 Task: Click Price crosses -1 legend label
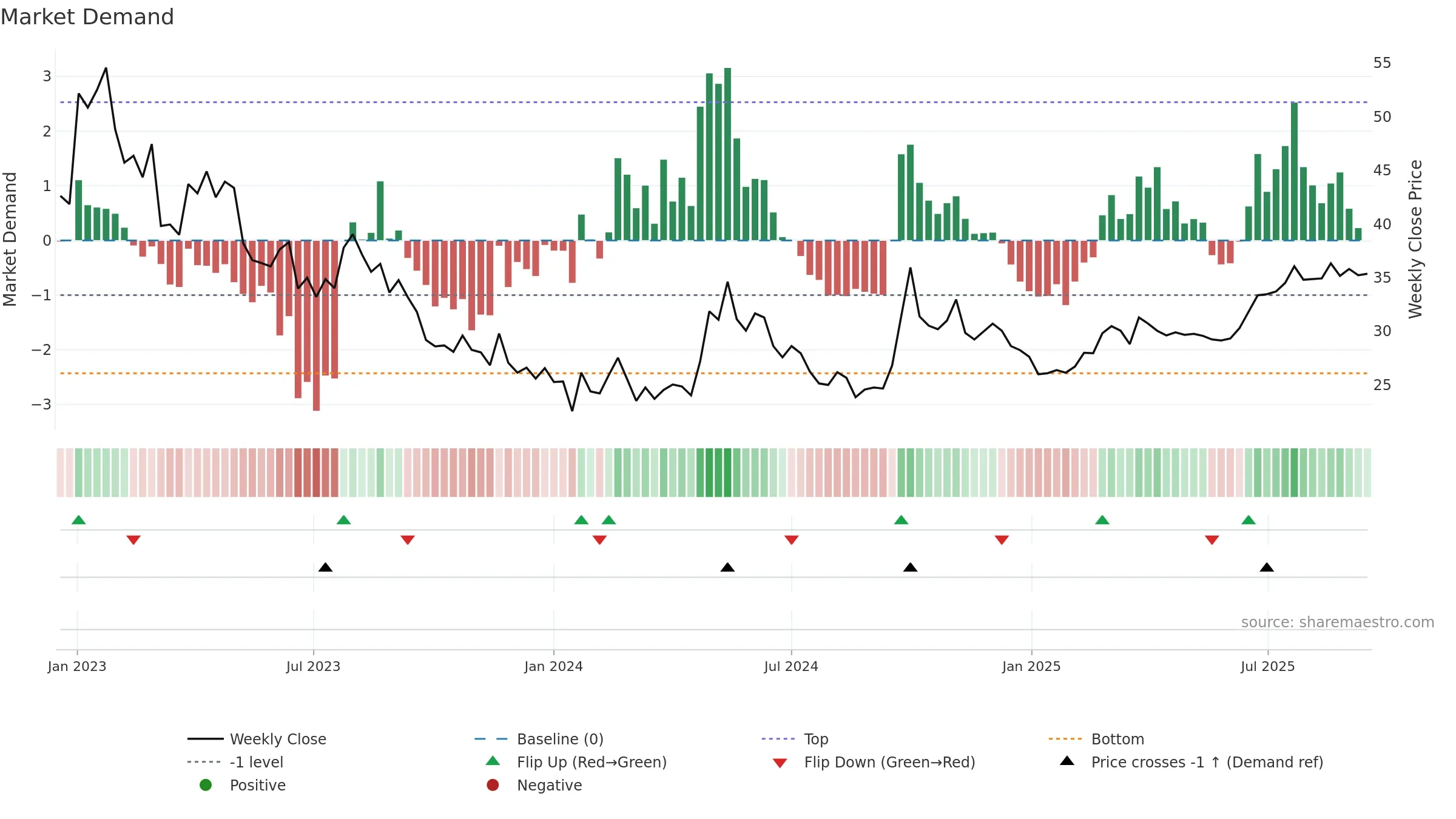pos(1207,762)
